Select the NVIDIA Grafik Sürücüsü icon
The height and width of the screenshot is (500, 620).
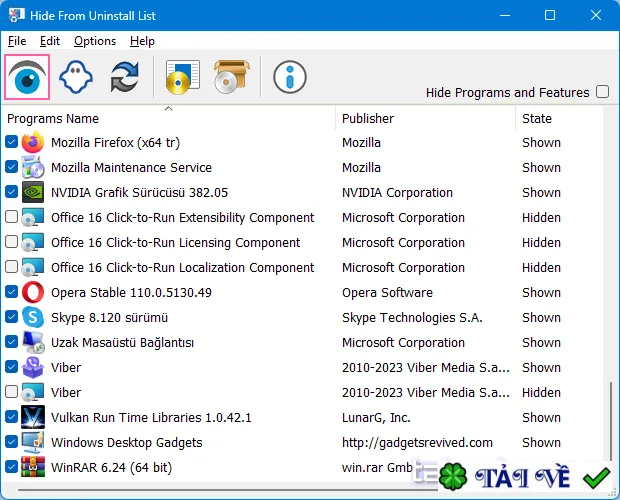pyautogui.click(x=33, y=192)
